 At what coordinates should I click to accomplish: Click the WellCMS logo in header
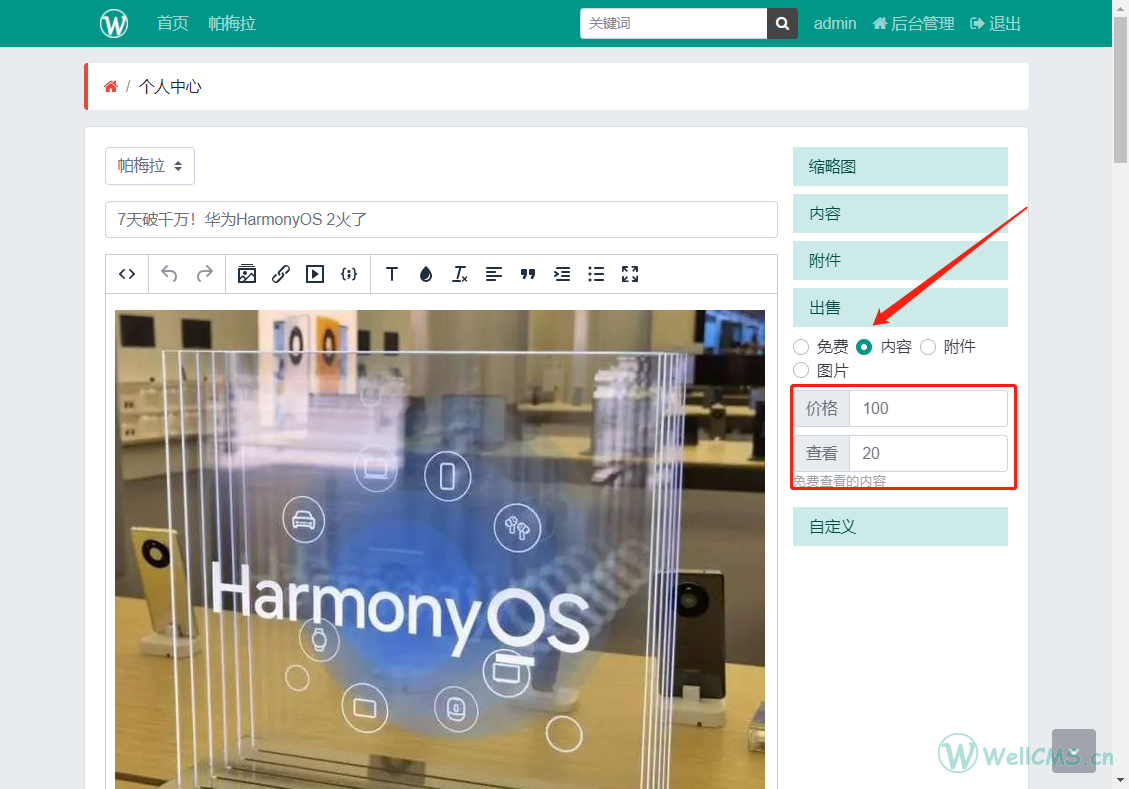click(114, 23)
